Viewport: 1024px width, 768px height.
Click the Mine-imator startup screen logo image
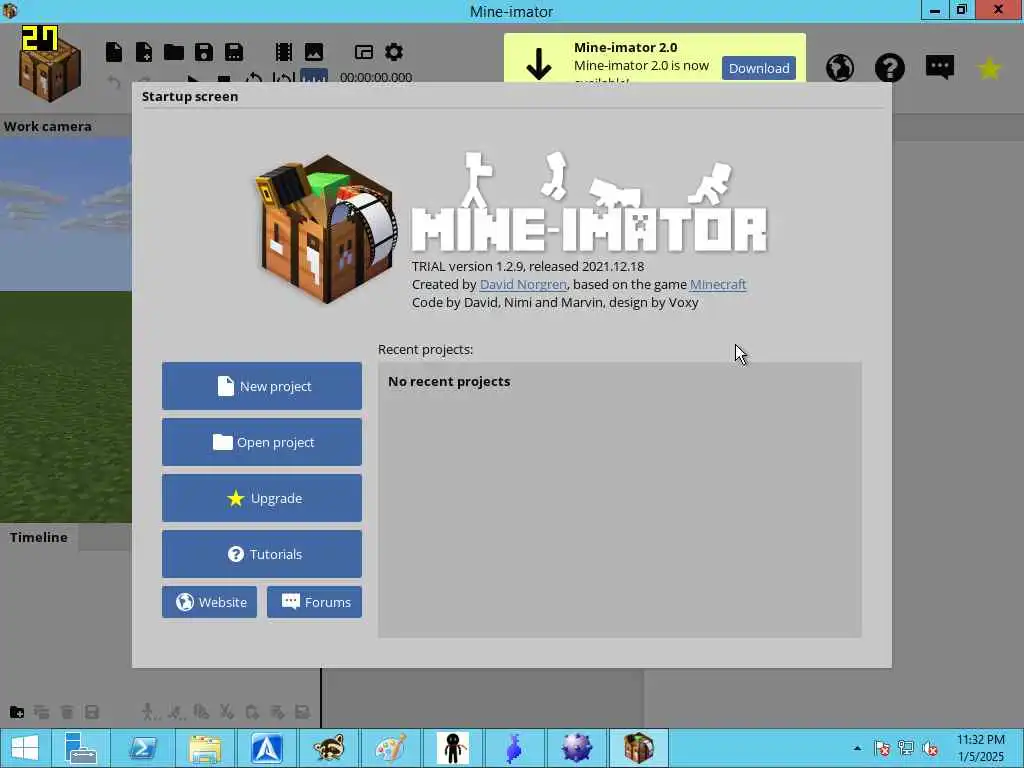point(327,229)
